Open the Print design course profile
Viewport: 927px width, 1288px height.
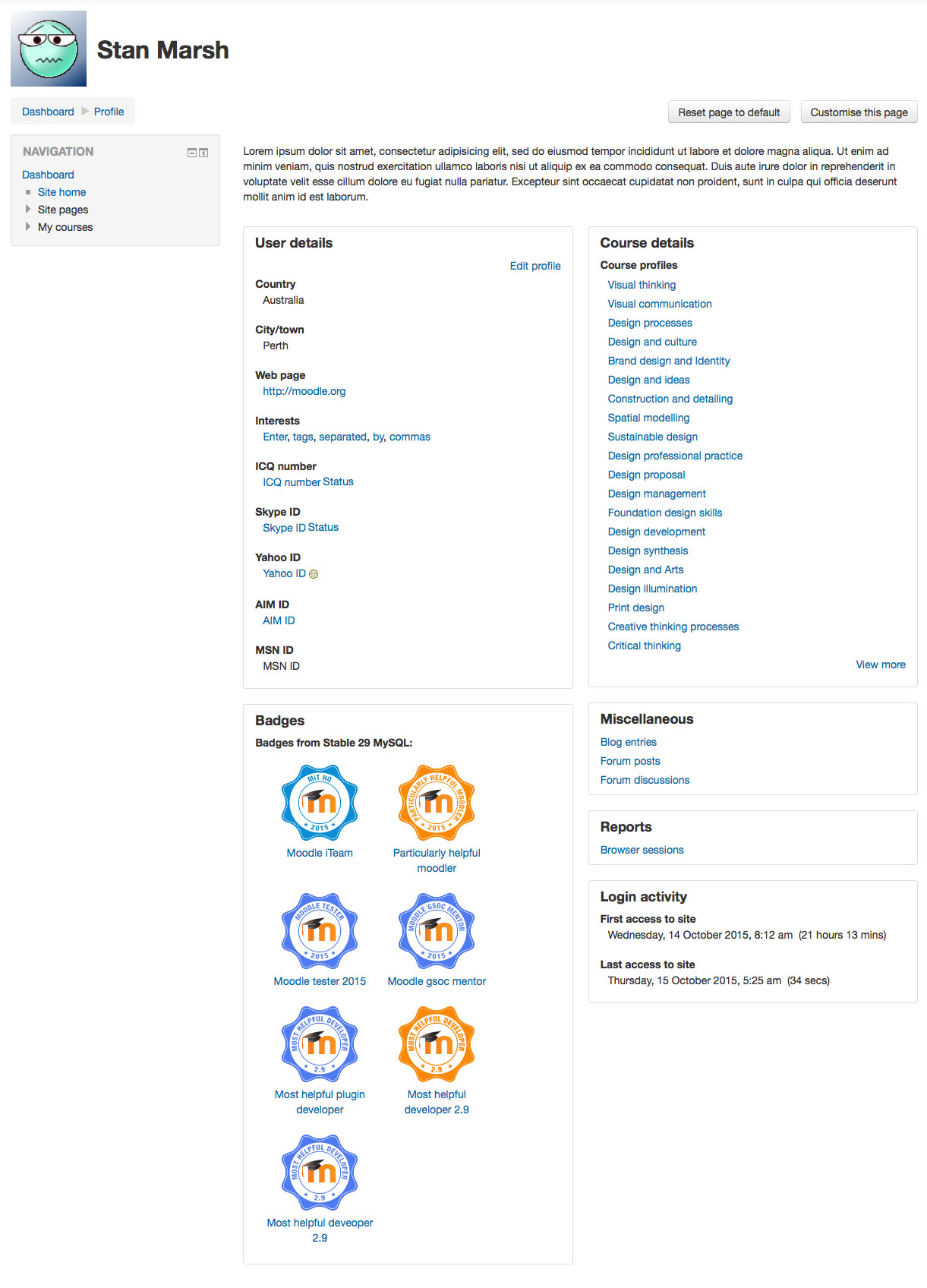tap(635, 608)
